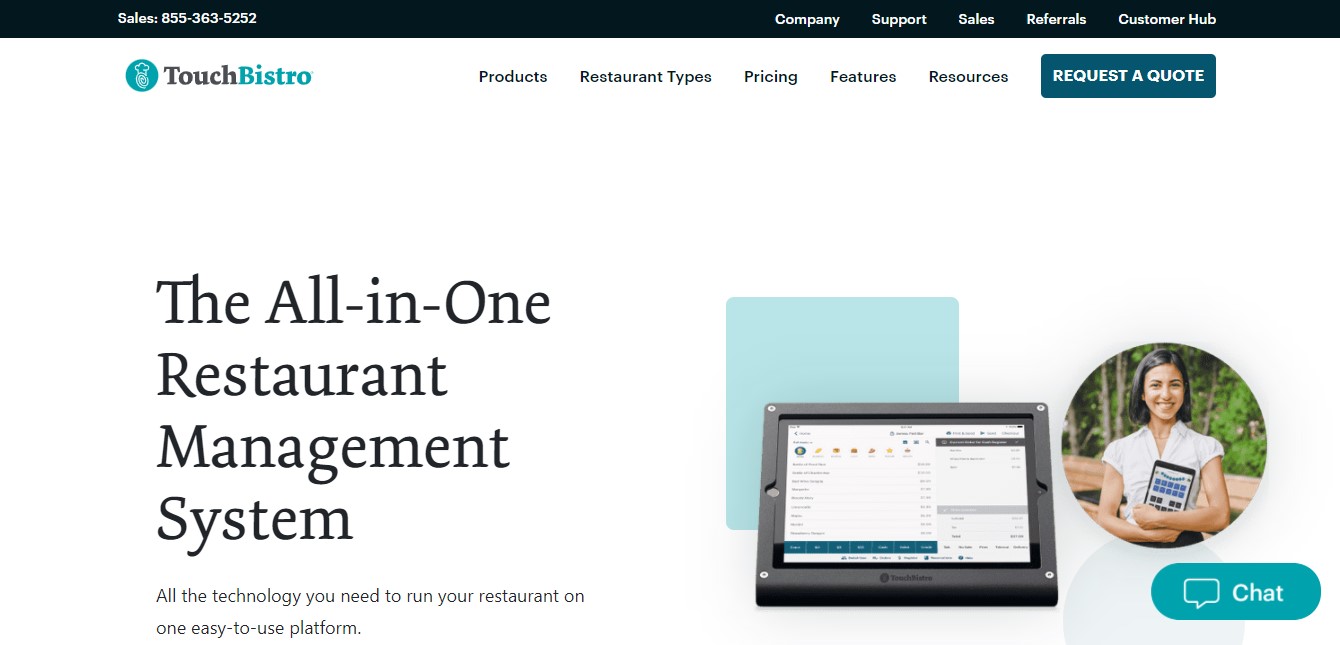The image size is (1340, 645).
Task: Click the Request a Quote button
Action: (1128, 76)
